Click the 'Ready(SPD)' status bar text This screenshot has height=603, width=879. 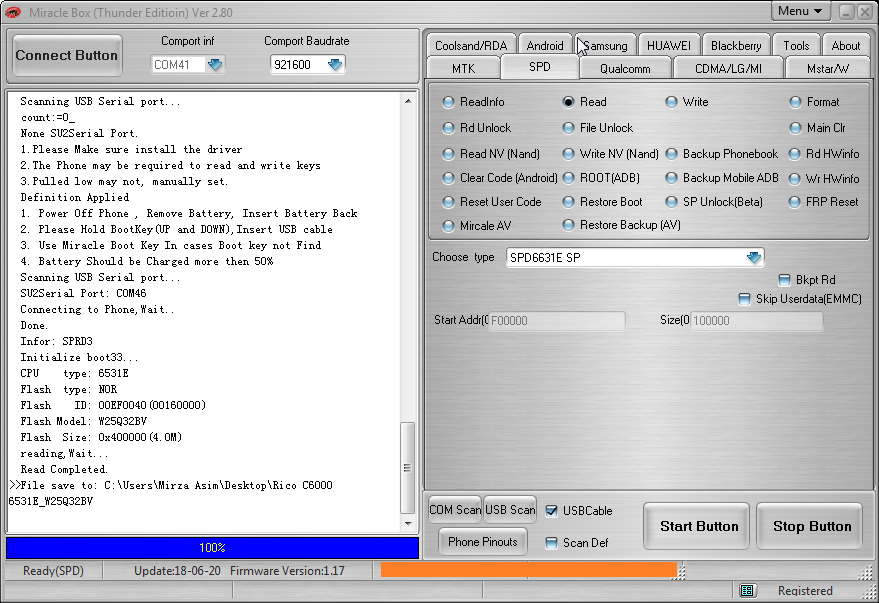(x=53, y=570)
